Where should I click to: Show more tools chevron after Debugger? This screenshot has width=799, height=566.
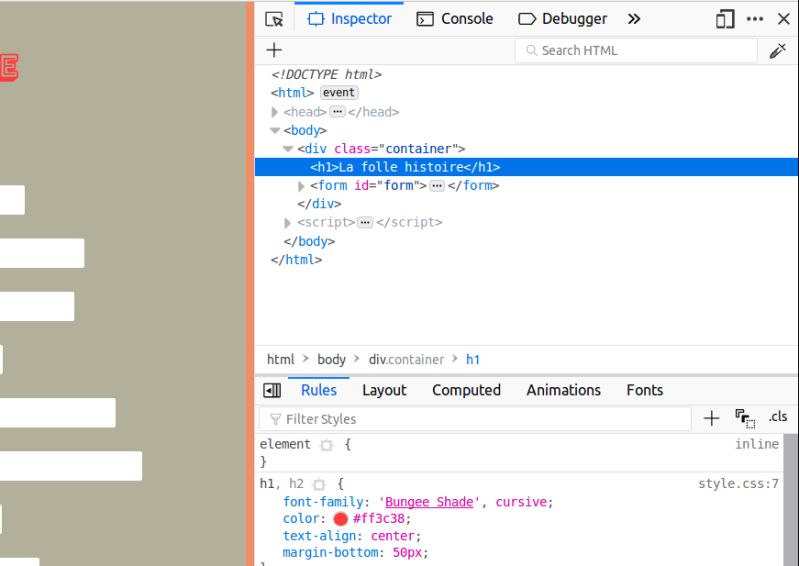(x=634, y=19)
